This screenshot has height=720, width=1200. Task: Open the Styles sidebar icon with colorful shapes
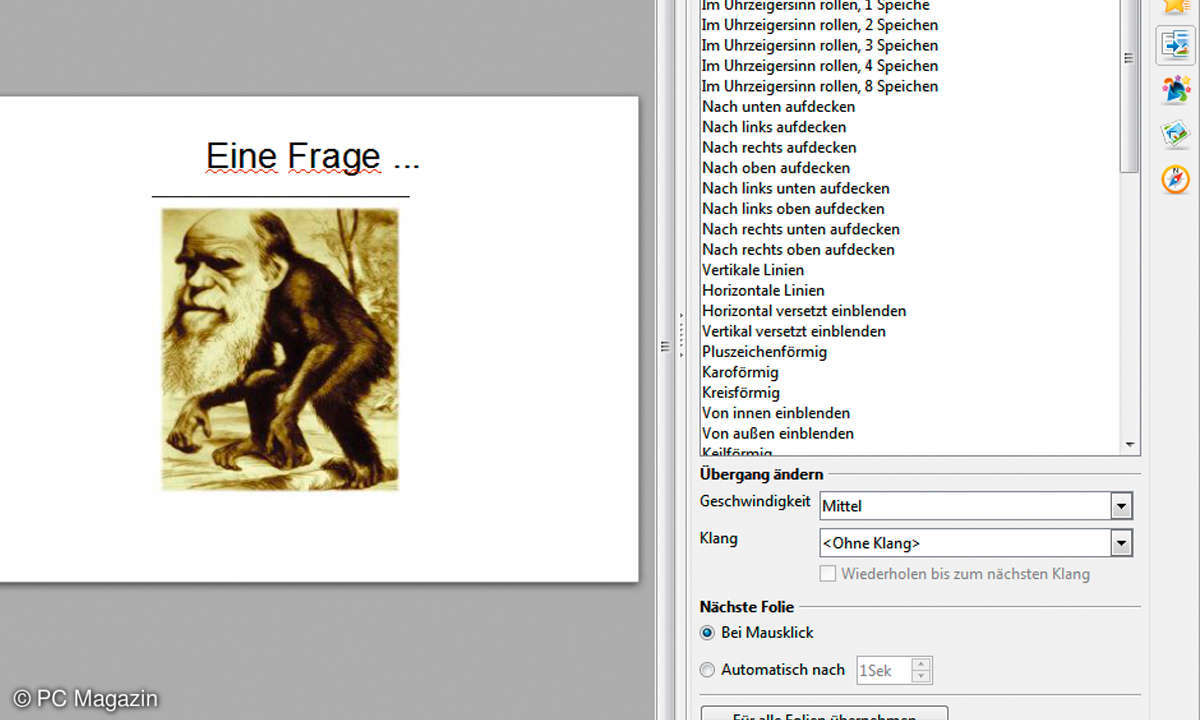pyautogui.click(x=1175, y=89)
